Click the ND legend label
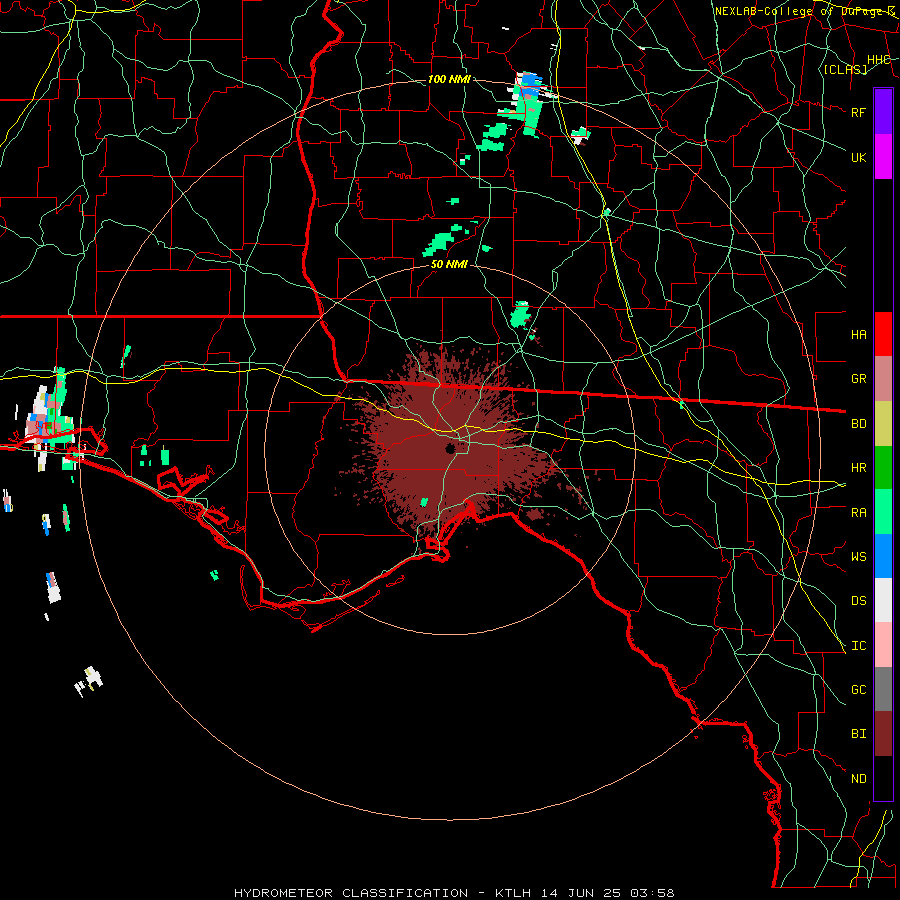This screenshot has width=900, height=900. tap(858, 779)
